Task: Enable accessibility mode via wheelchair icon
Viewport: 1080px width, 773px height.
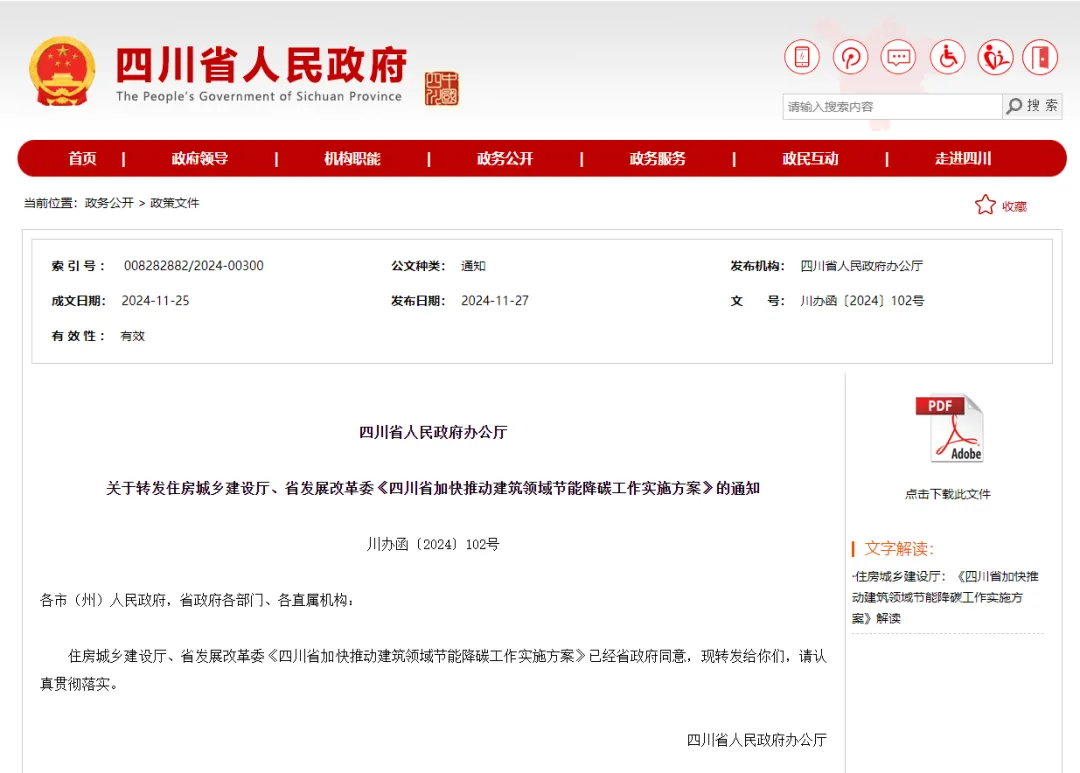Action: pyautogui.click(x=947, y=57)
